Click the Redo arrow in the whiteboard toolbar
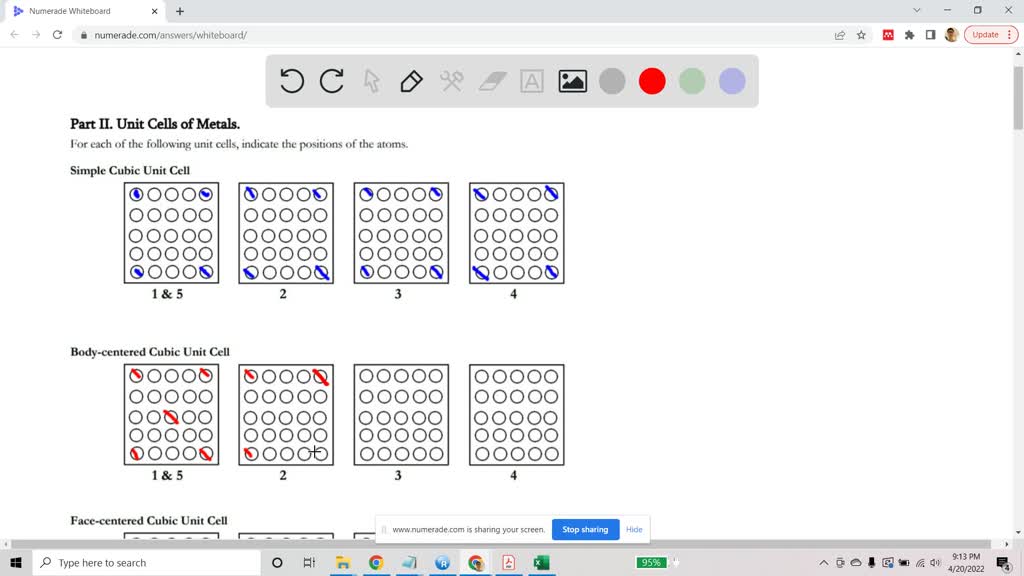Viewport: 1024px width, 576px height. (331, 81)
